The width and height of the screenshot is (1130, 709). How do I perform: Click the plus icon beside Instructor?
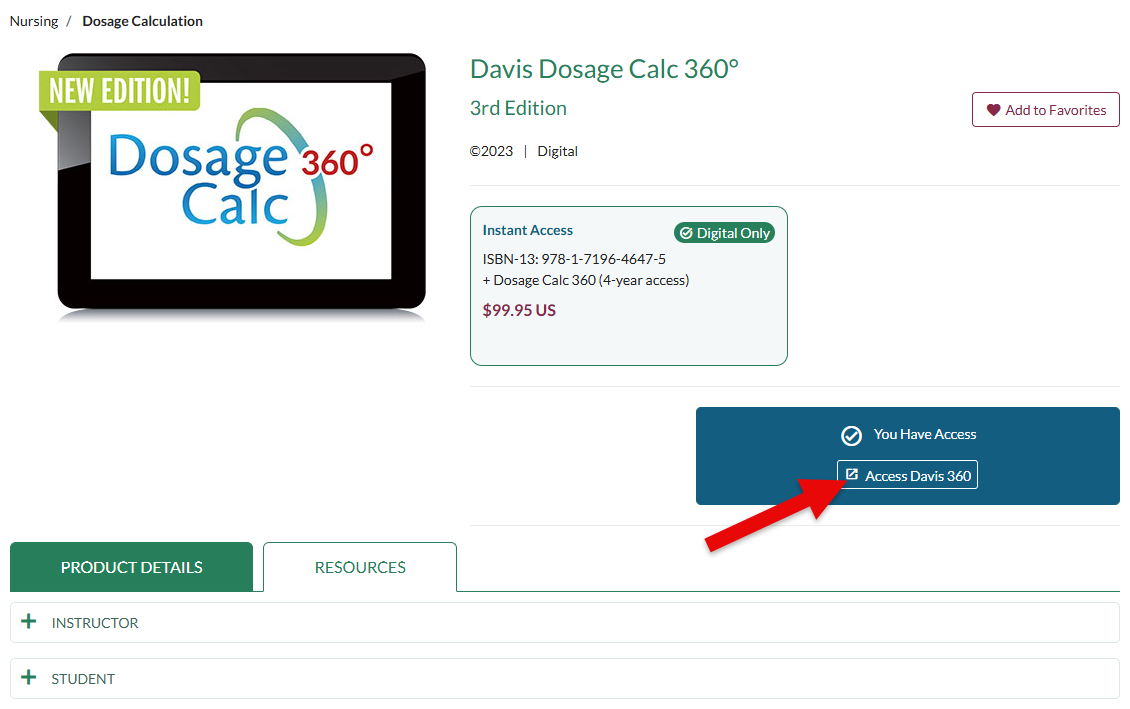click(29, 621)
